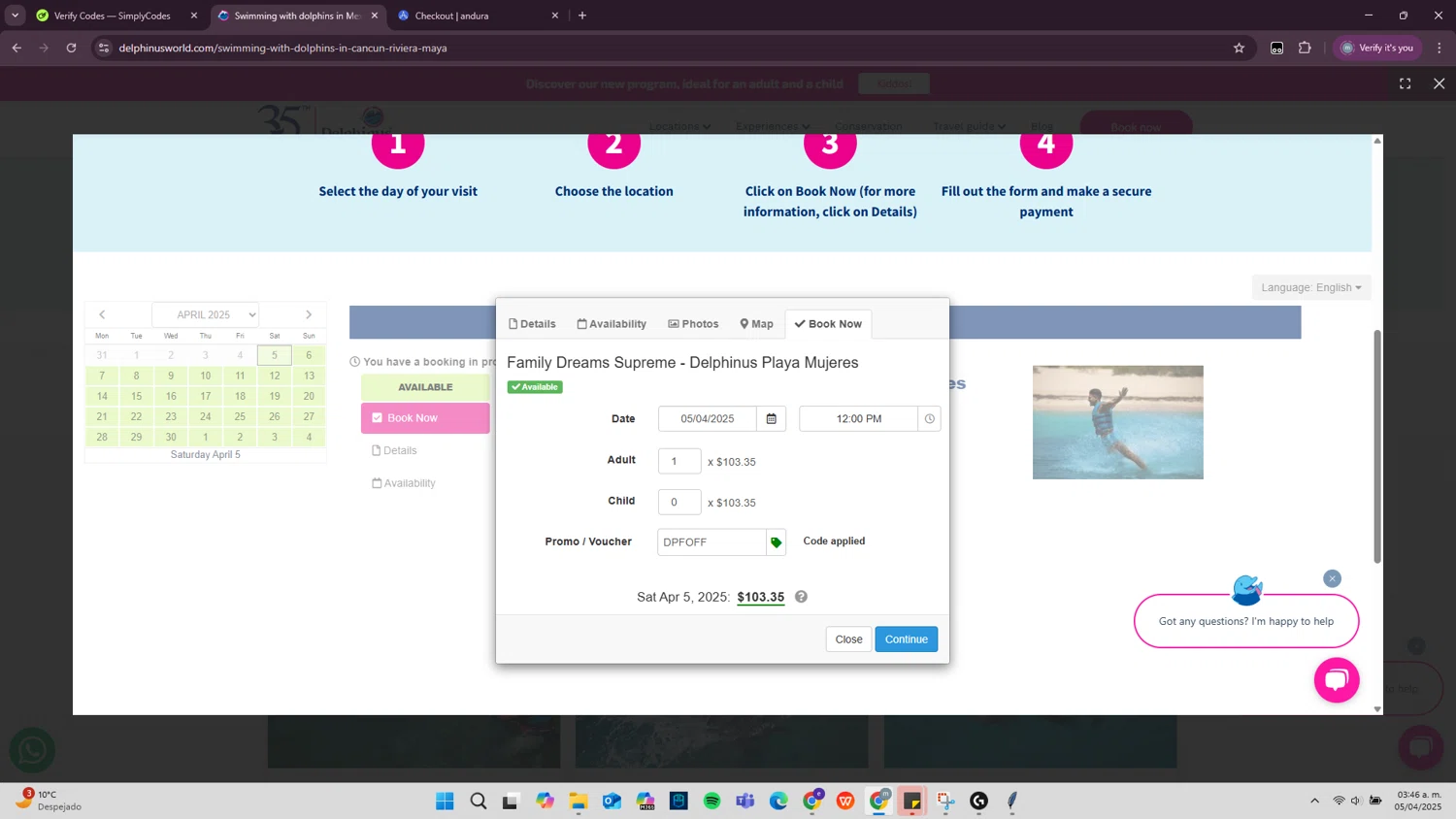The image size is (1456, 819).
Task: Click Verify it's you profile button
Action: coord(1376,48)
